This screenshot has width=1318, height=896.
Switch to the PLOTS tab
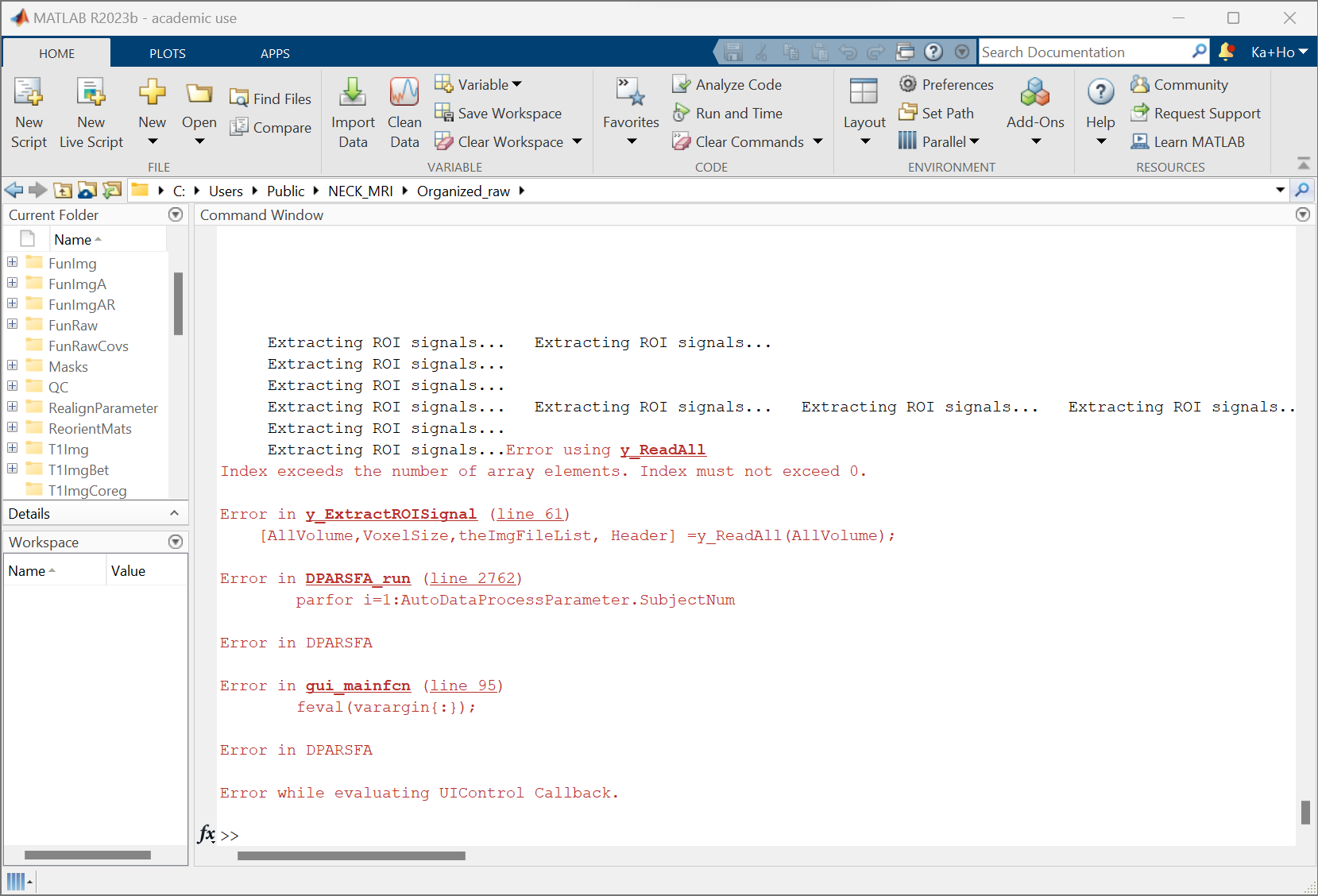(168, 53)
